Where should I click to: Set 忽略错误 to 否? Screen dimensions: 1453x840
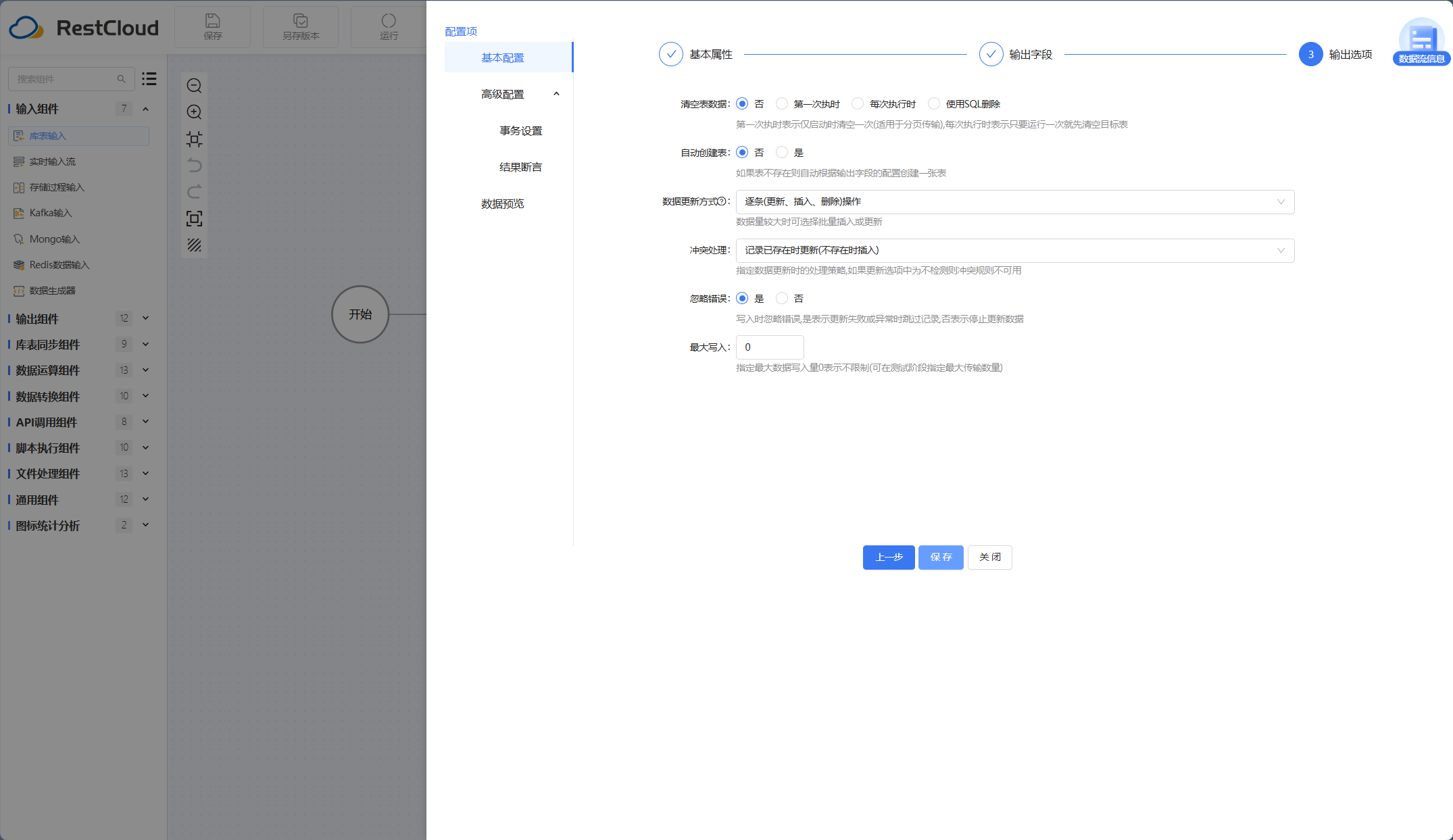pos(782,298)
